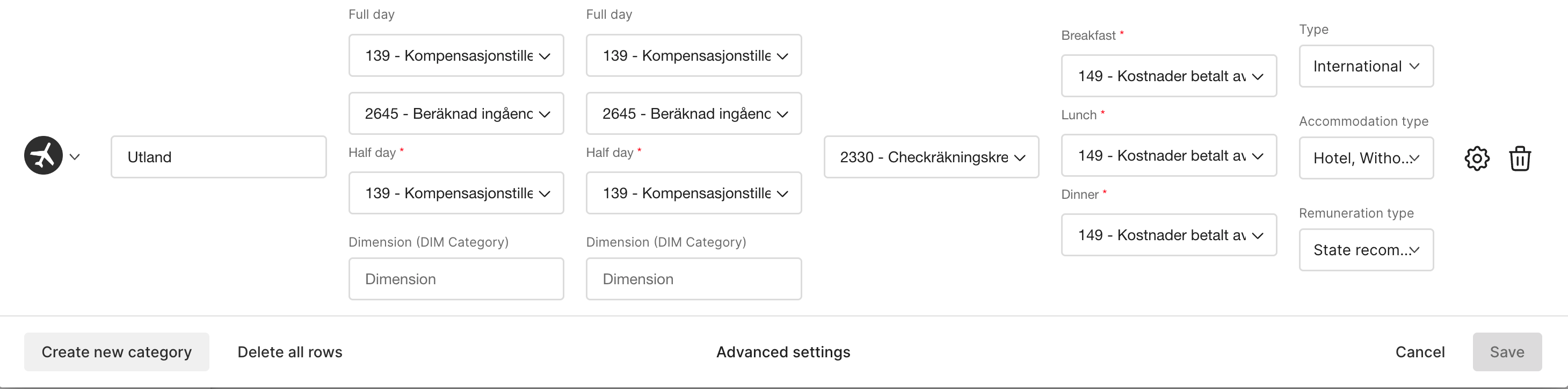Open the Breakfast account dropdown

pyautogui.click(x=1168, y=76)
